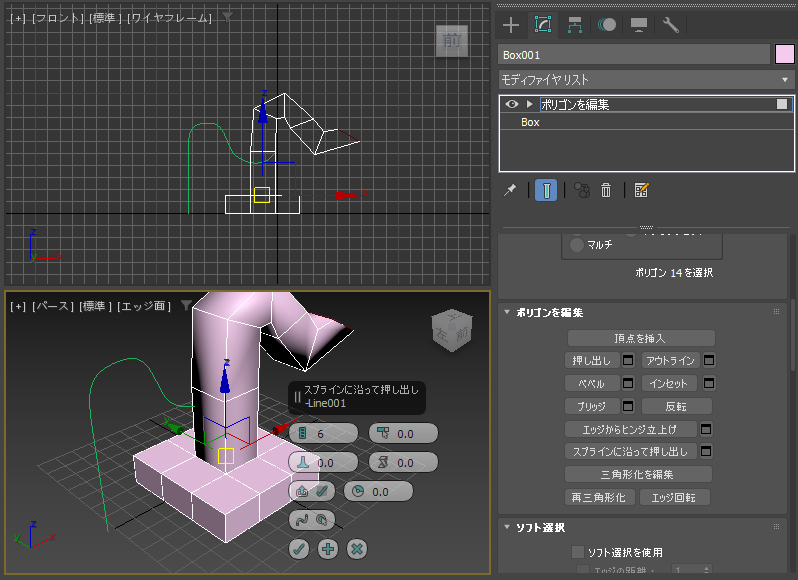Open Configure Modifier Sets icon

click(641, 190)
